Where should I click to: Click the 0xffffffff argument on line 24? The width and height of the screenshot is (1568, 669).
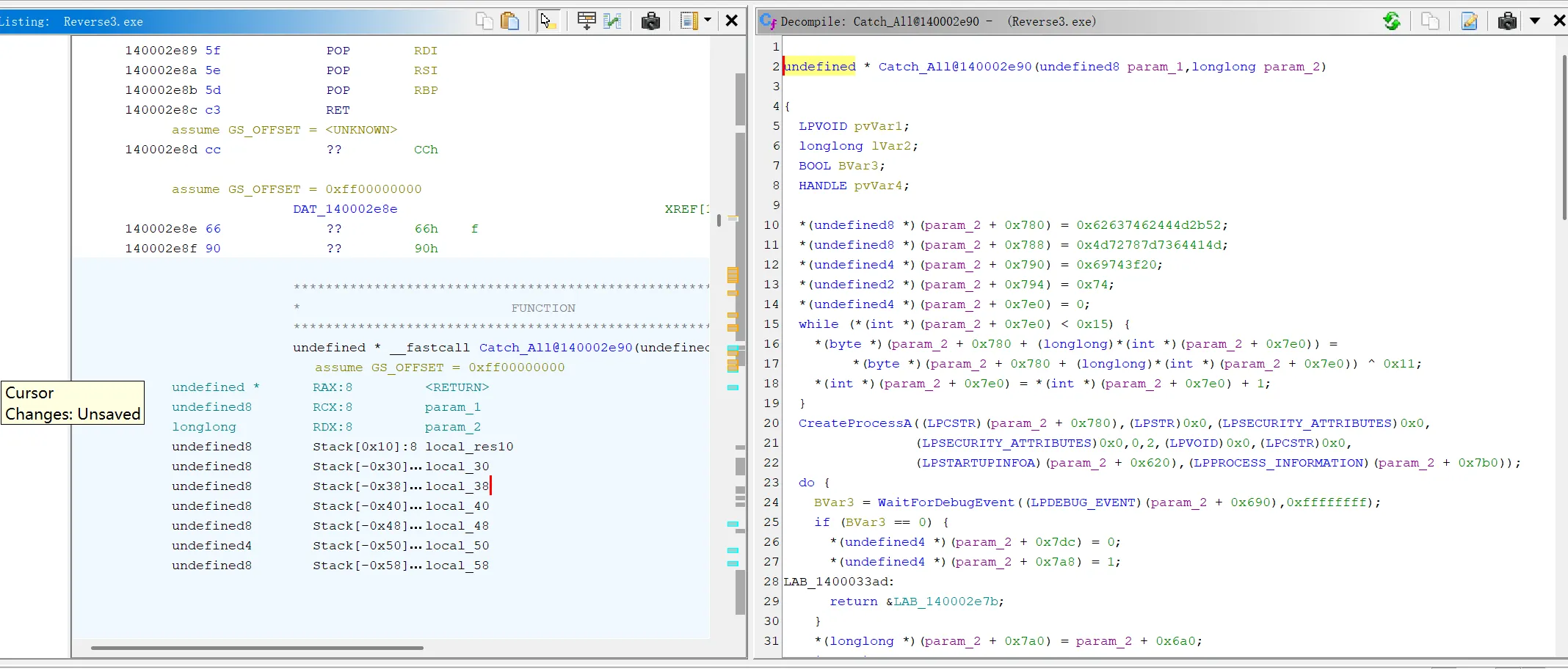(1327, 502)
